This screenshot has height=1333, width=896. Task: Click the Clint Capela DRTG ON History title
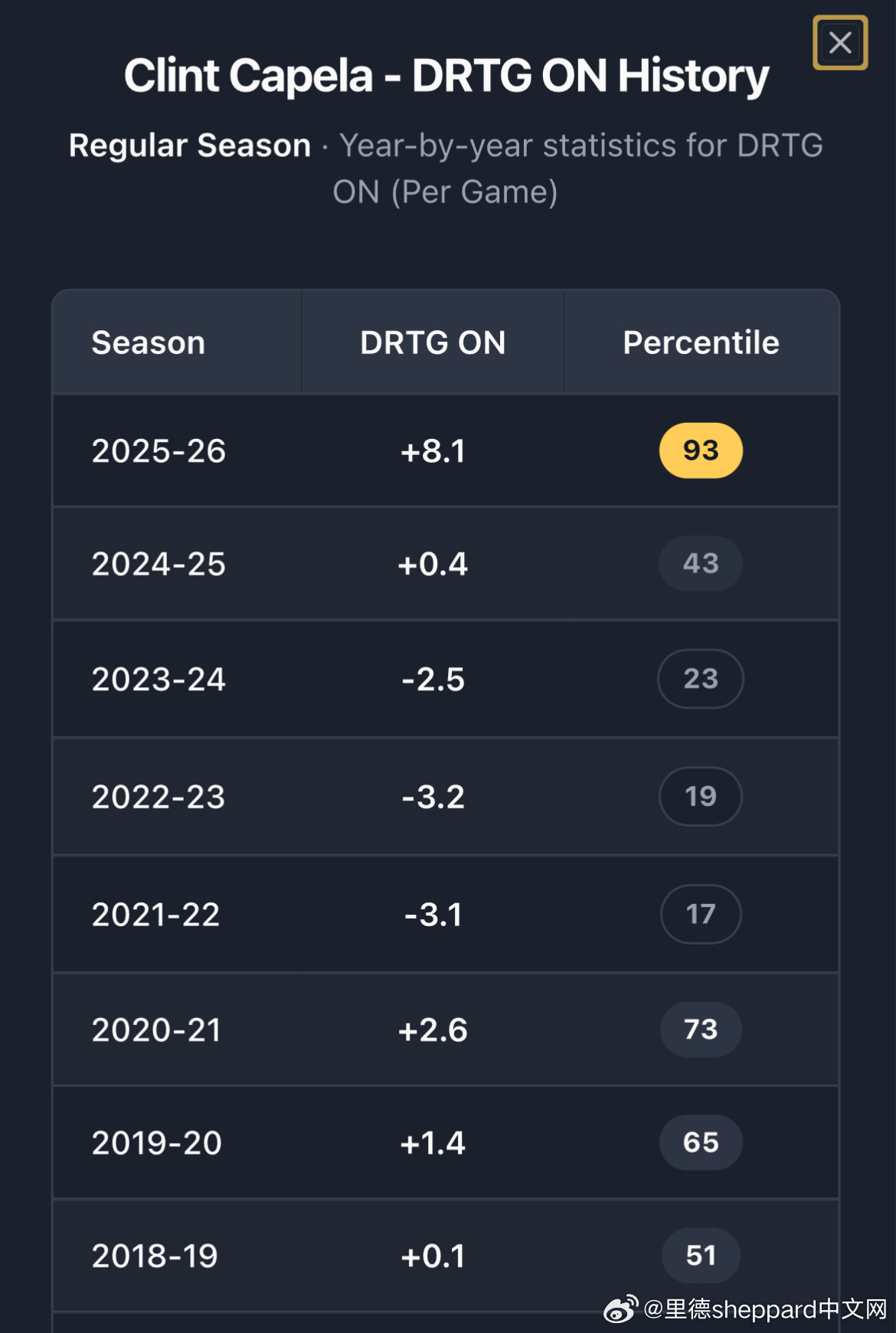coord(446,76)
